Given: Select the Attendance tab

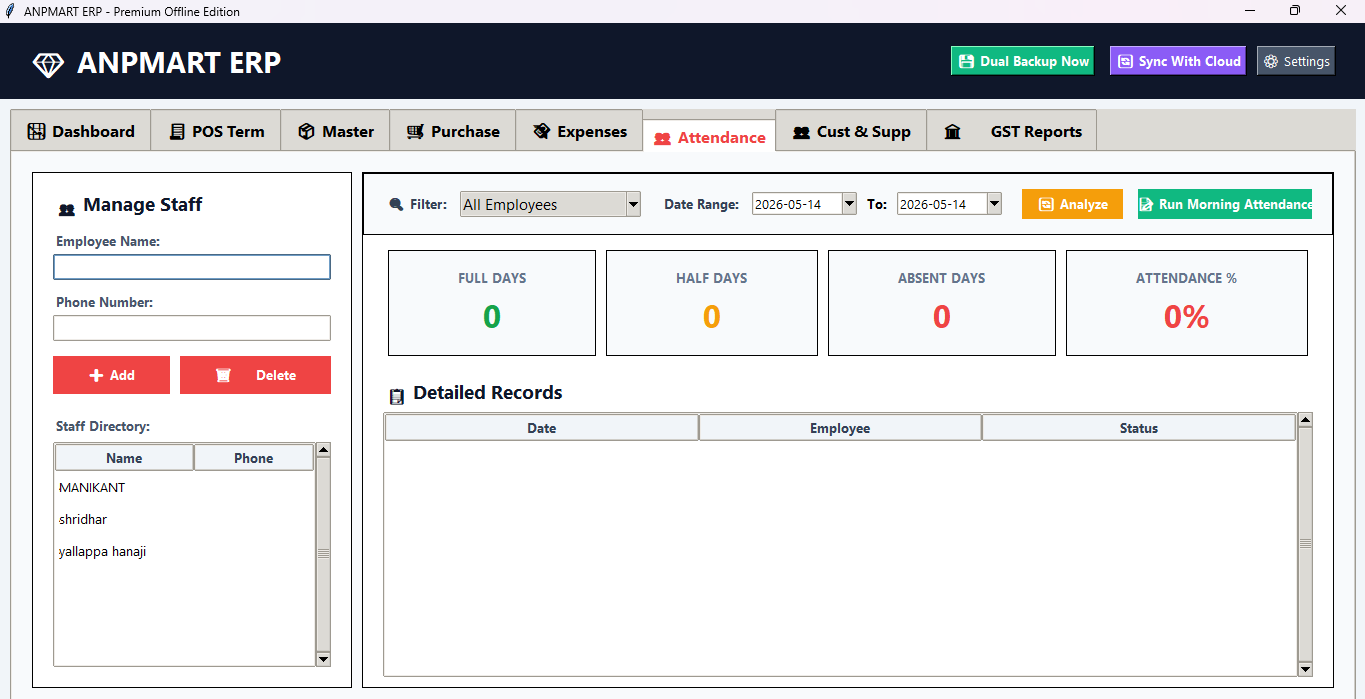Looking at the screenshot, I should coord(709,137).
